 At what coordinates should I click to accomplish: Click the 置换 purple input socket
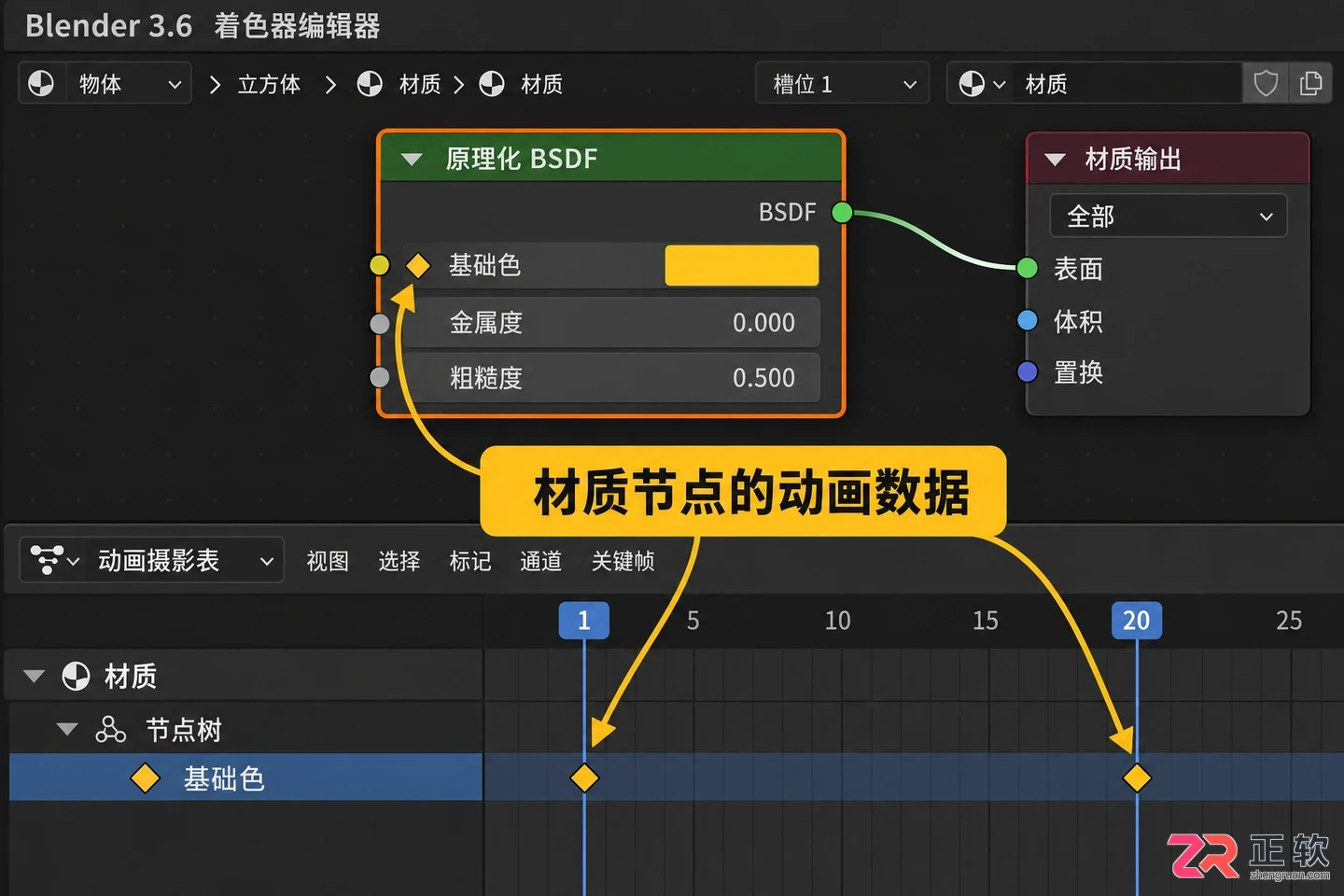click(x=1027, y=372)
